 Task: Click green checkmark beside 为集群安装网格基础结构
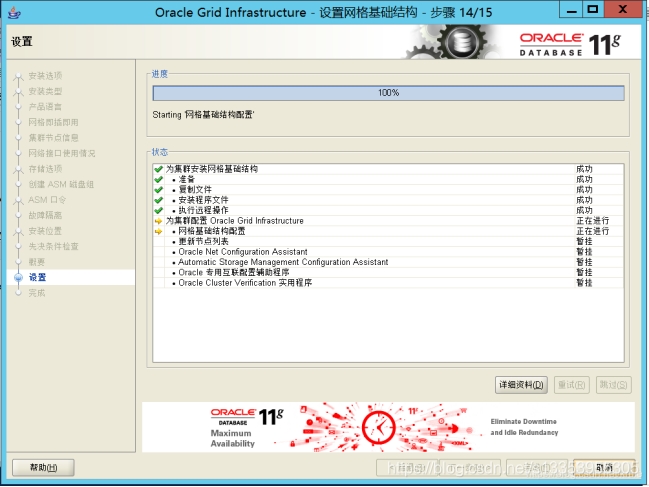pyautogui.click(x=158, y=169)
